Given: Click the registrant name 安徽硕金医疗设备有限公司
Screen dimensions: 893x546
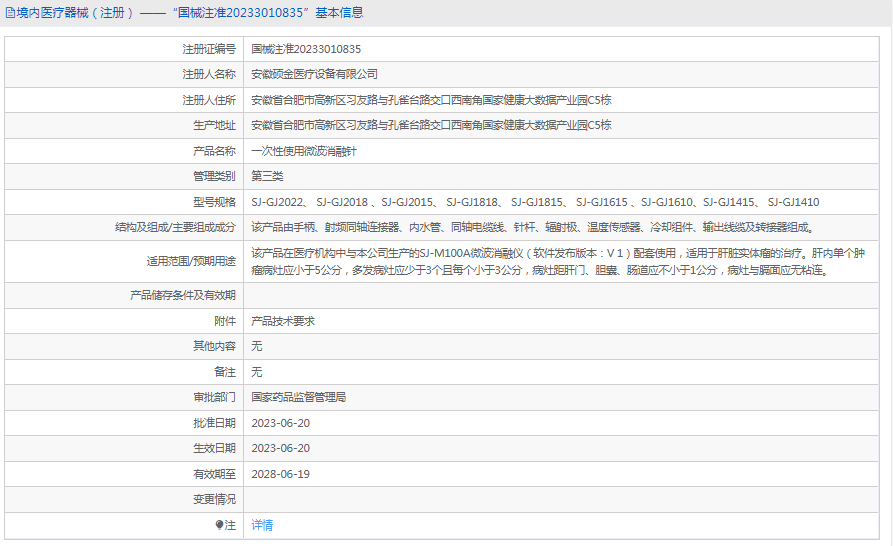Looking at the screenshot, I should tap(314, 75).
